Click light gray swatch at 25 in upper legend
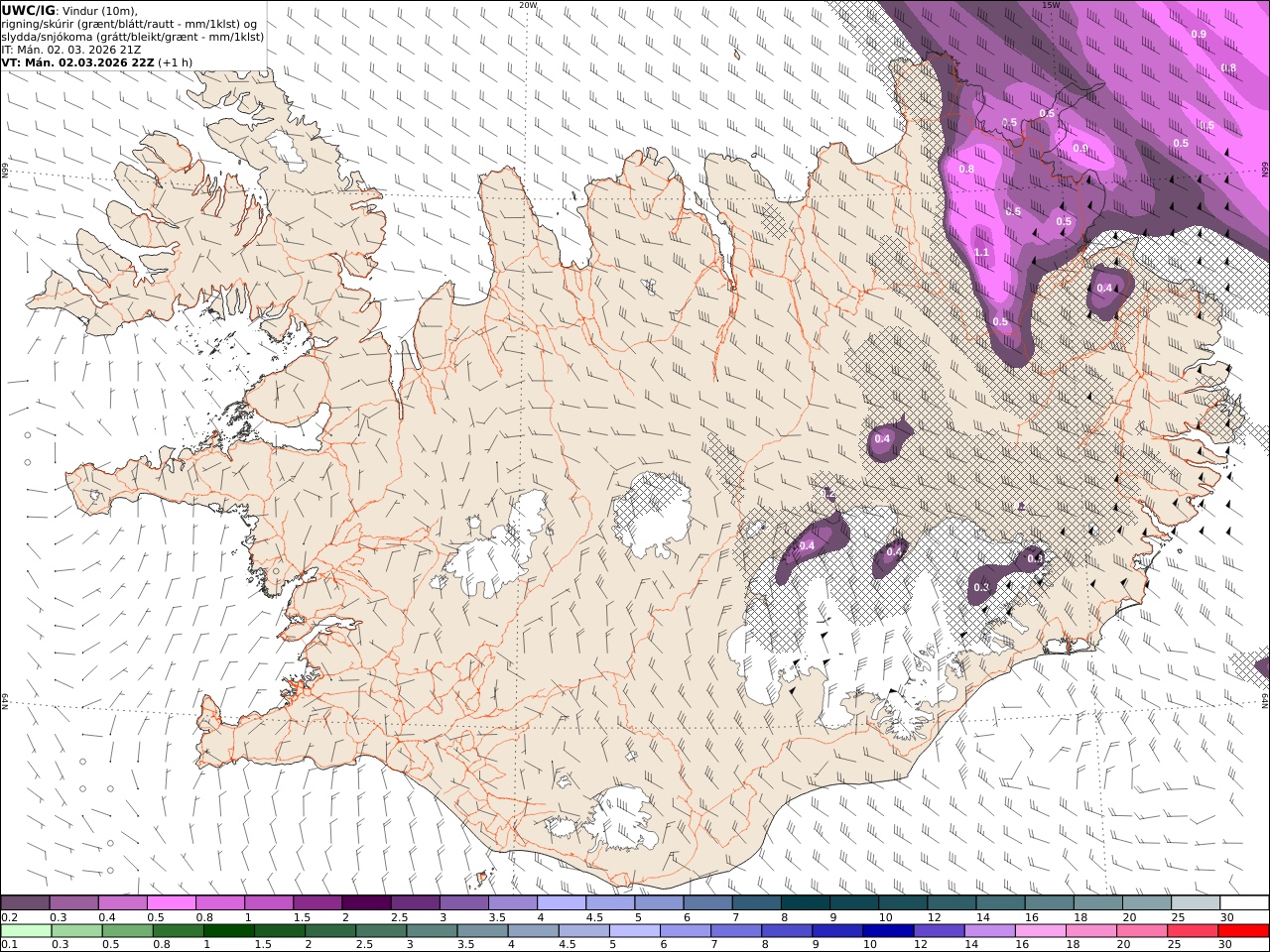Screen dimensions: 1270x952 point(1195,902)
